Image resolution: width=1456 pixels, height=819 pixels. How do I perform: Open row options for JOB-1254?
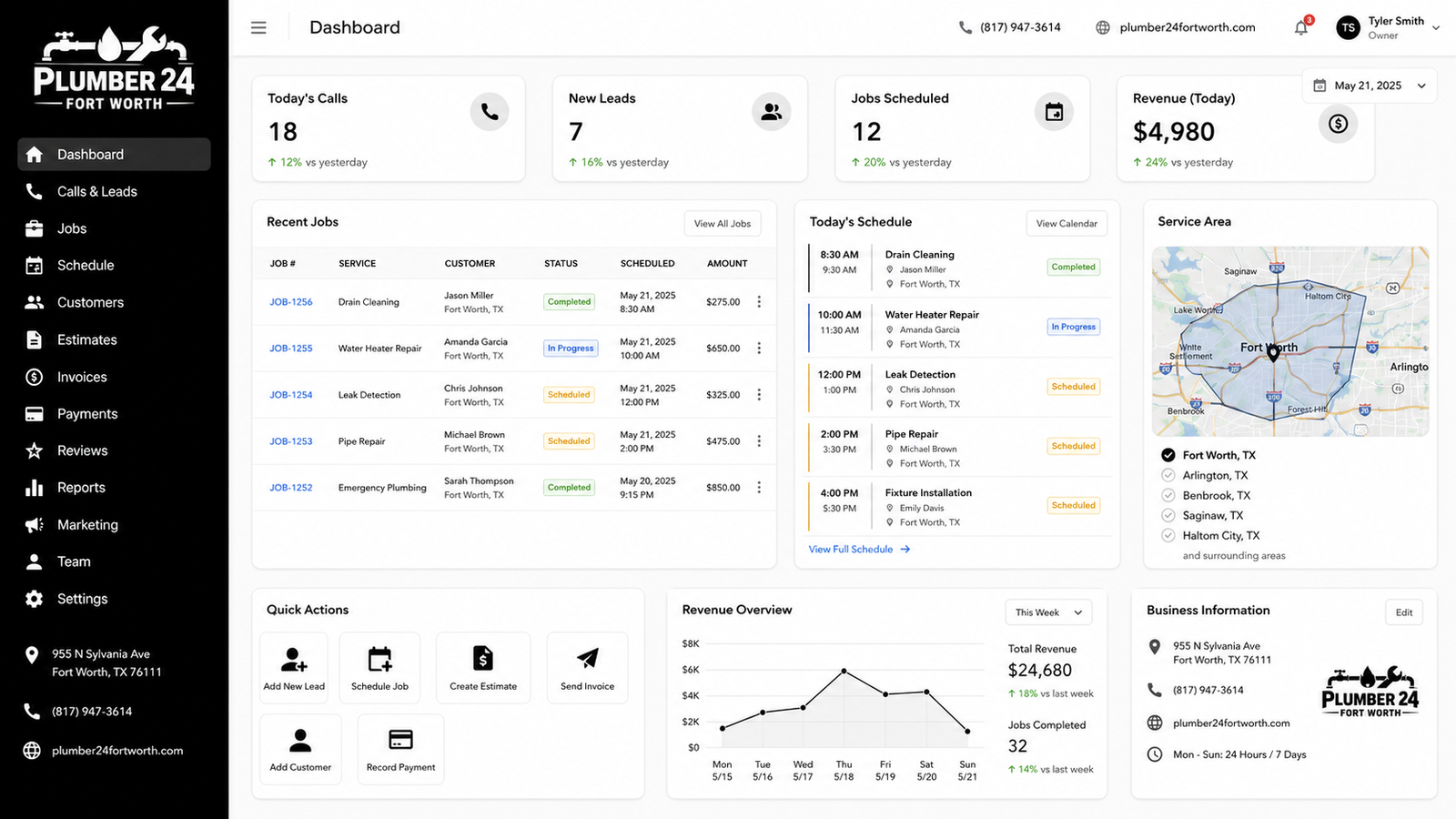759,395
